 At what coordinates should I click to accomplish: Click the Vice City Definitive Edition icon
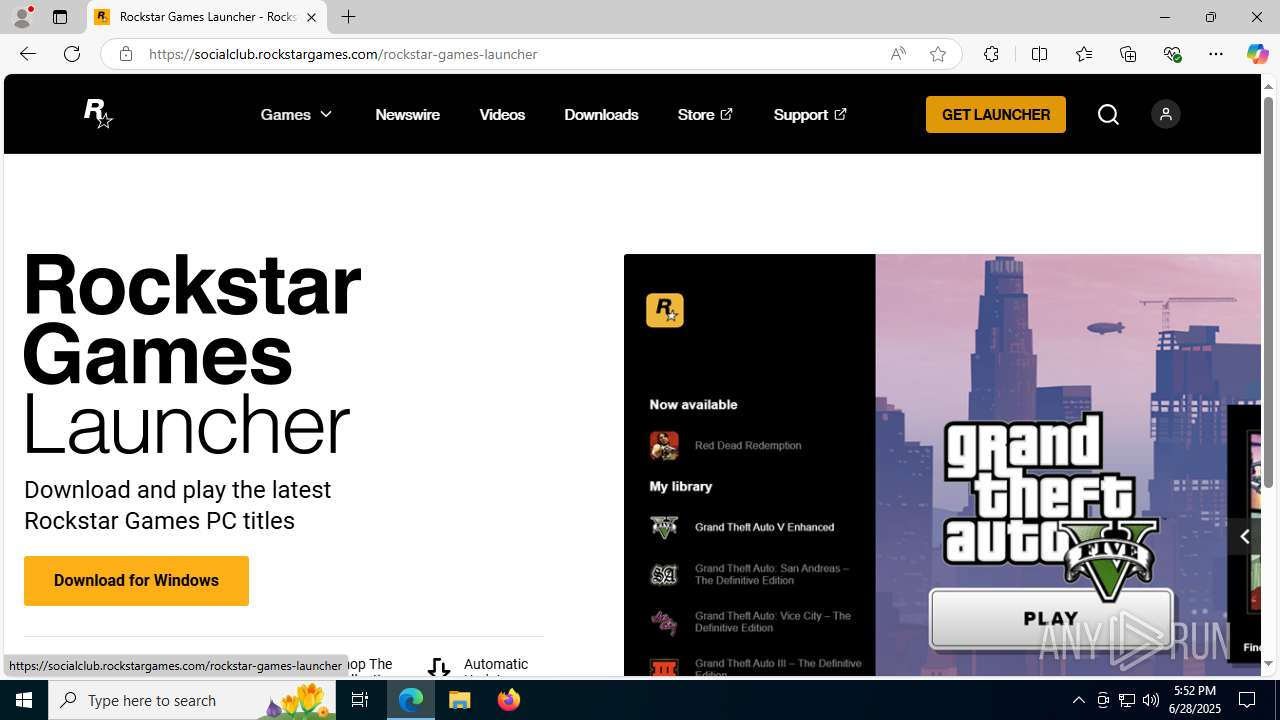coord(664,622)
